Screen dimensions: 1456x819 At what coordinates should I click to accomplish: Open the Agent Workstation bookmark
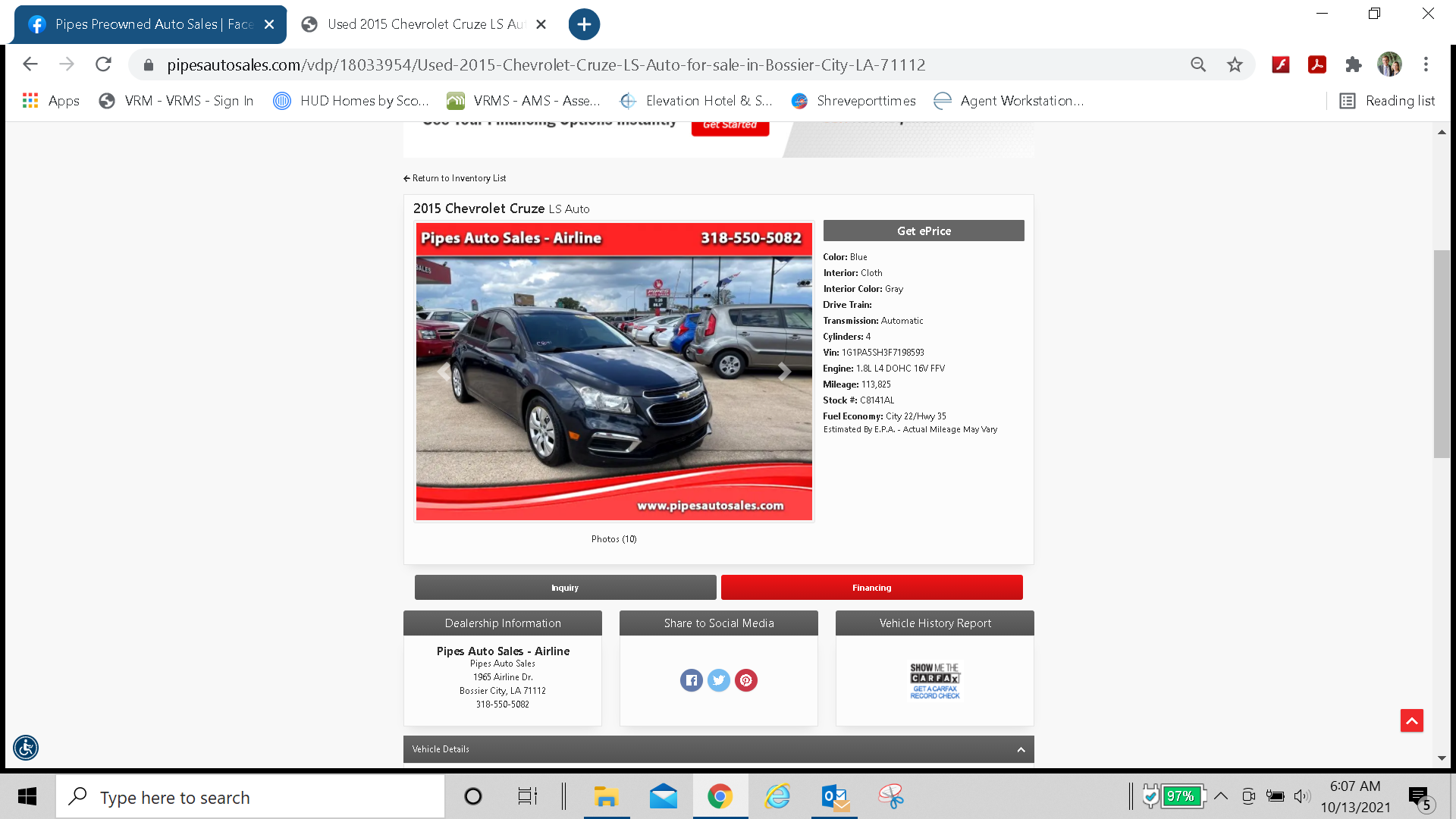coord(1009,101)
